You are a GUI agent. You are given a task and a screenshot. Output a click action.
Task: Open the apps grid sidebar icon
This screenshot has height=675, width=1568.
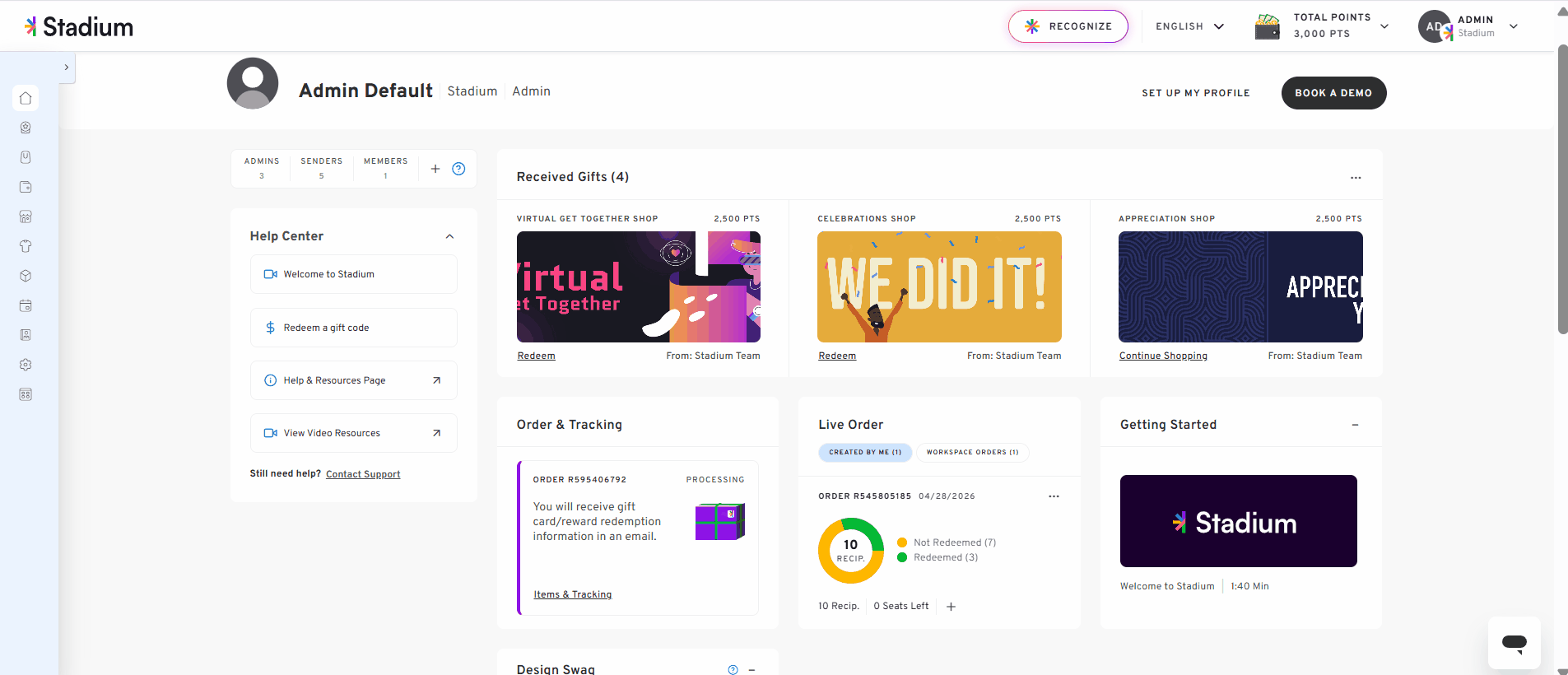tap(26, 394)
